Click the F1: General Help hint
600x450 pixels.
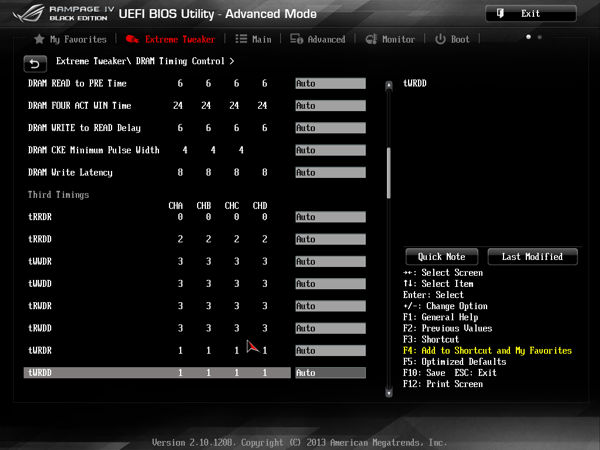tap(440, 317)
